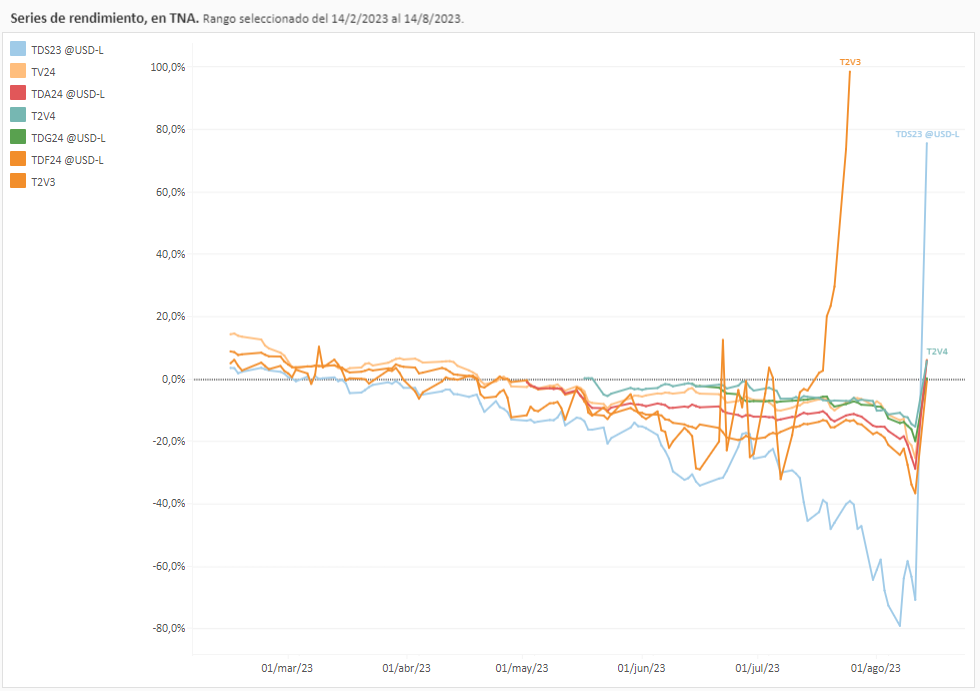Click the teal T2V4 legend color swatch

pyautogui.click(x=18, y=115)
